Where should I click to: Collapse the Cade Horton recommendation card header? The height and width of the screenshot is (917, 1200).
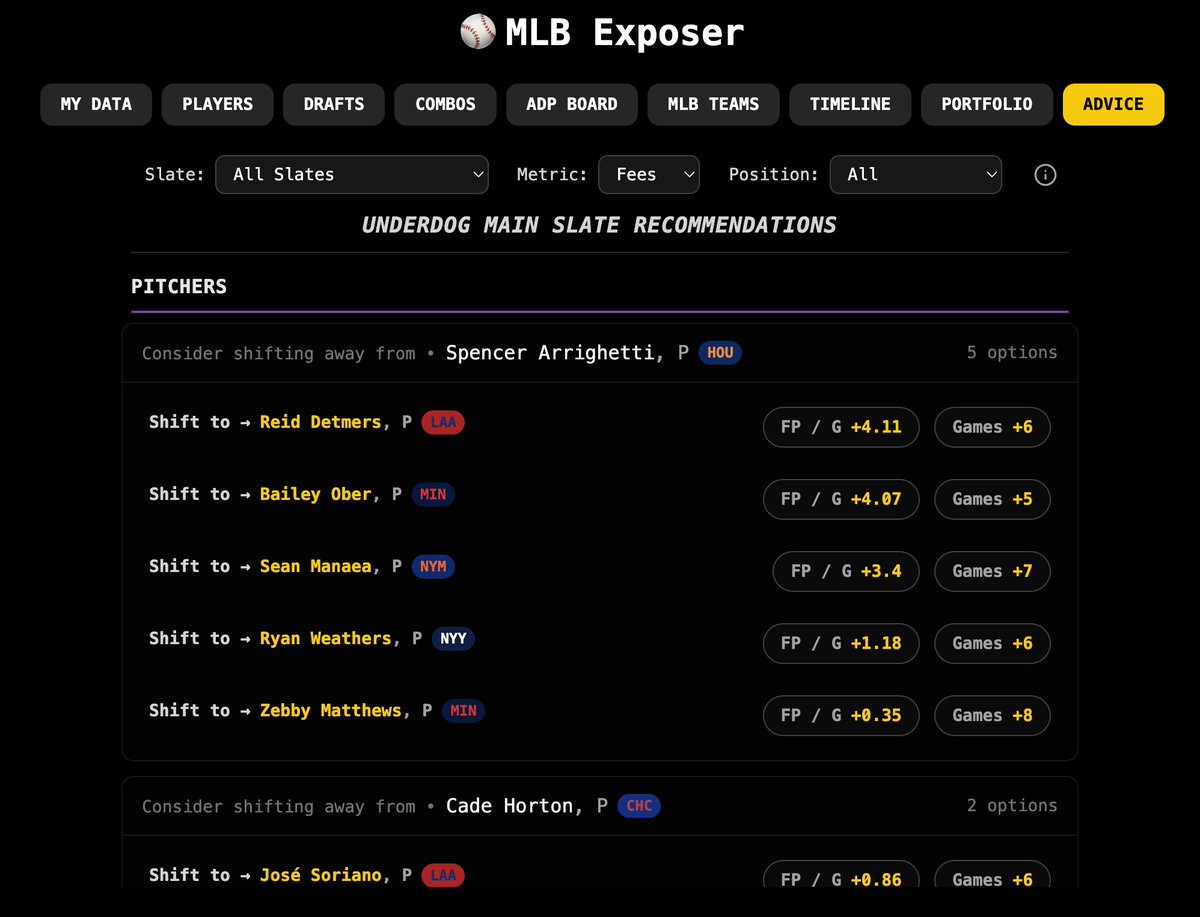600,806
